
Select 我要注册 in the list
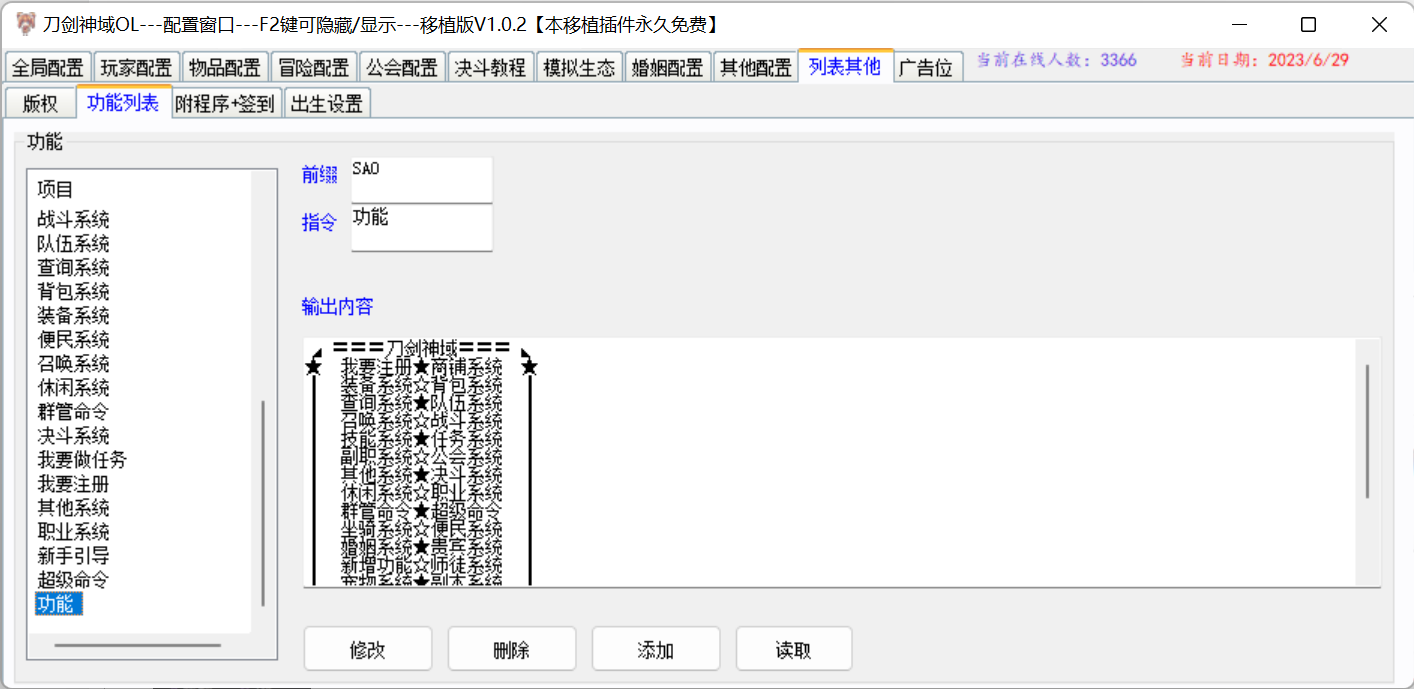[x=74, y=484]
